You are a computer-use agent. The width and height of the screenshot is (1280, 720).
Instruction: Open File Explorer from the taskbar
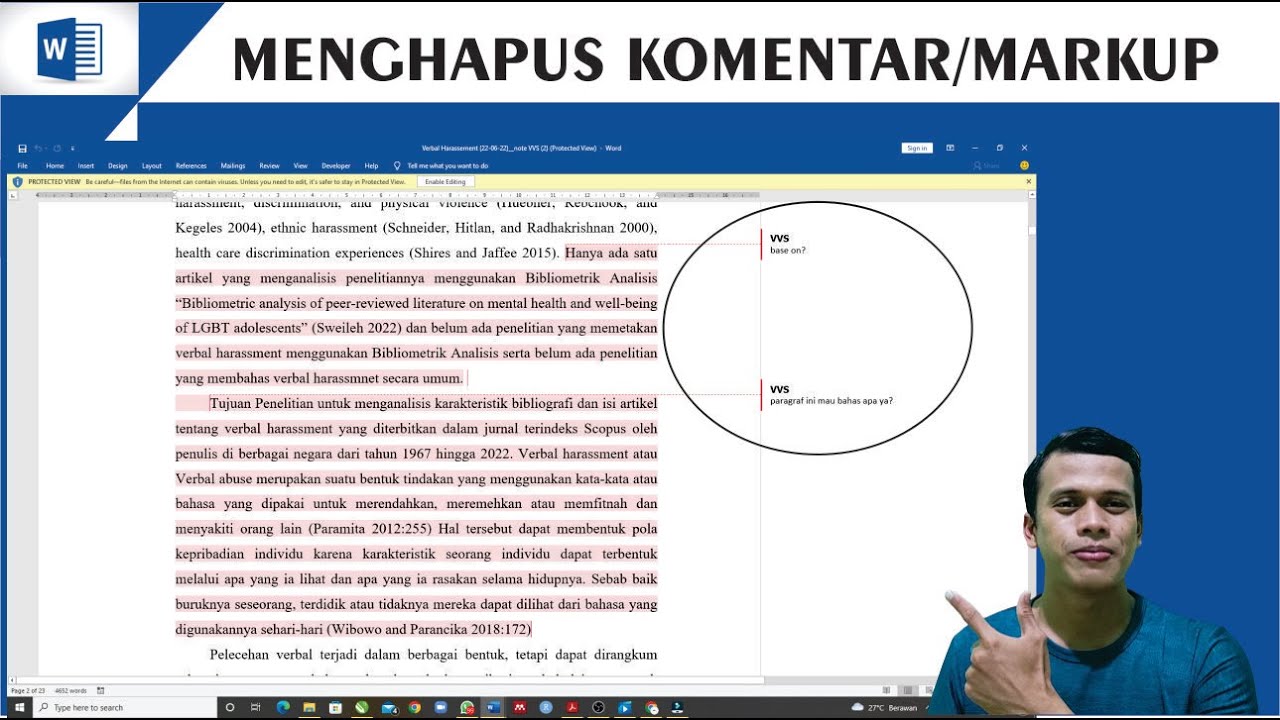pos(309,707)
